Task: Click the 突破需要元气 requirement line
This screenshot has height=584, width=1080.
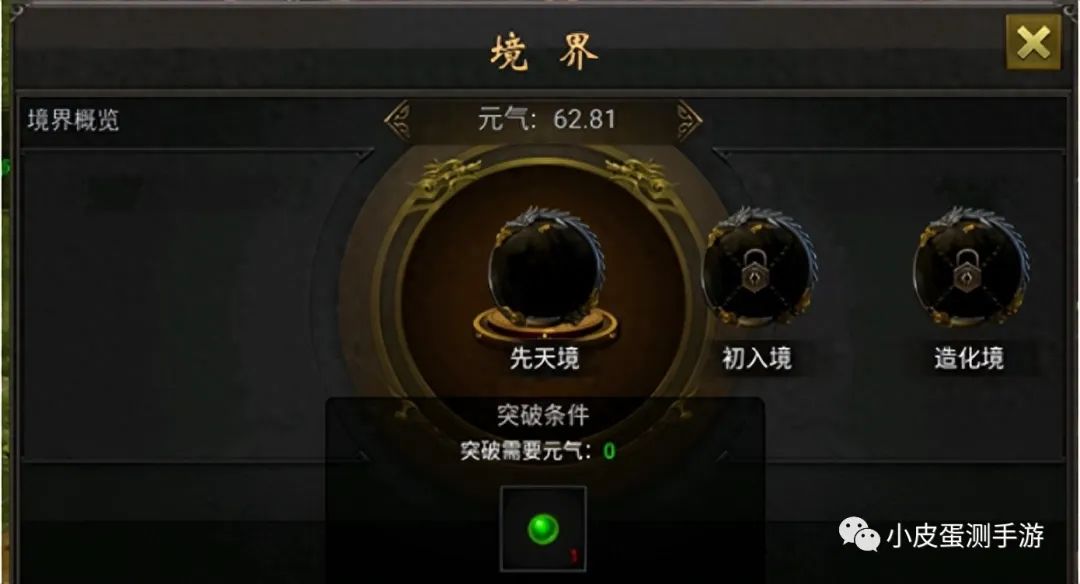Action: point(538,451)
